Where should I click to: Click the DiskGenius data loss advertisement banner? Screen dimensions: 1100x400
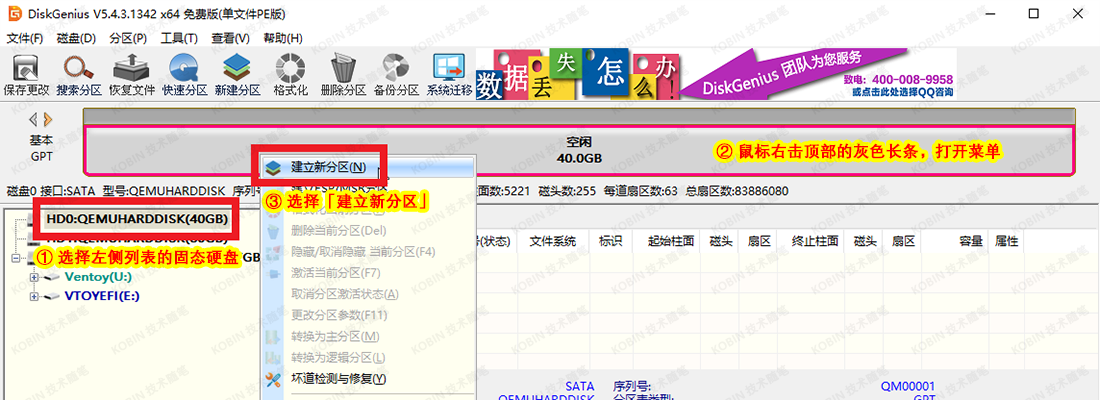click(716, 74)
